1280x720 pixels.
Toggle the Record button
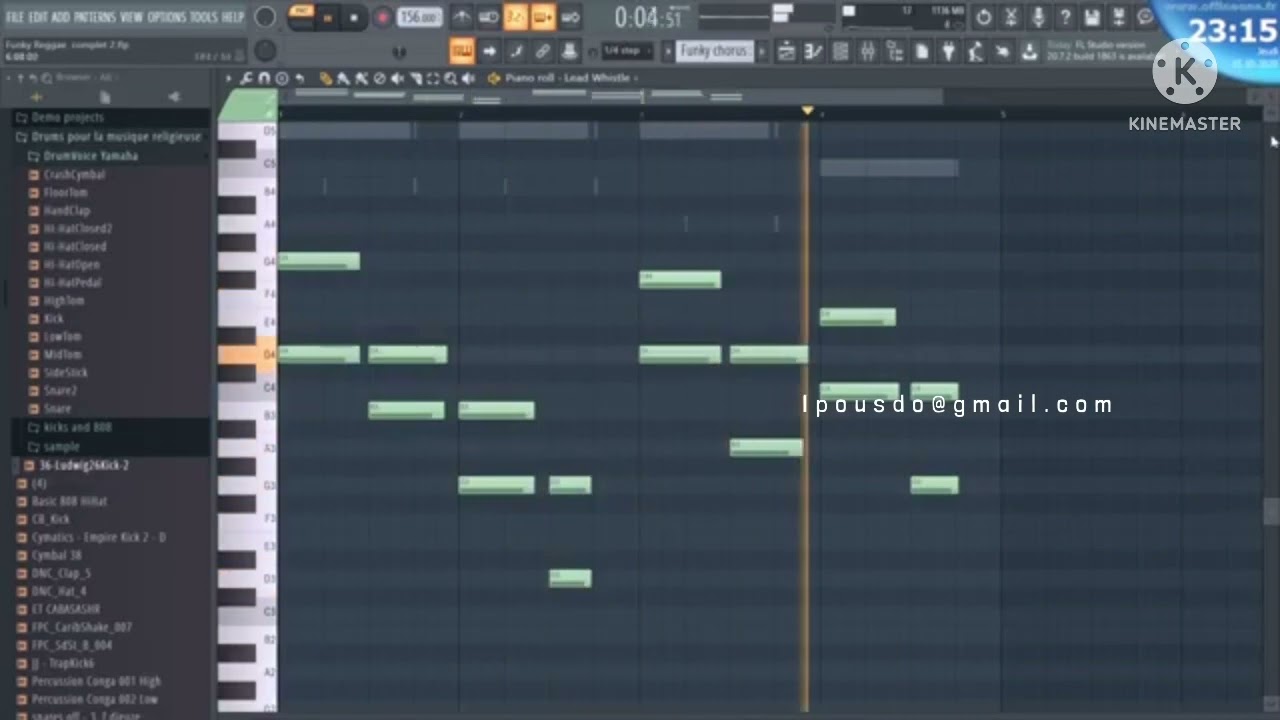(382, 17)
